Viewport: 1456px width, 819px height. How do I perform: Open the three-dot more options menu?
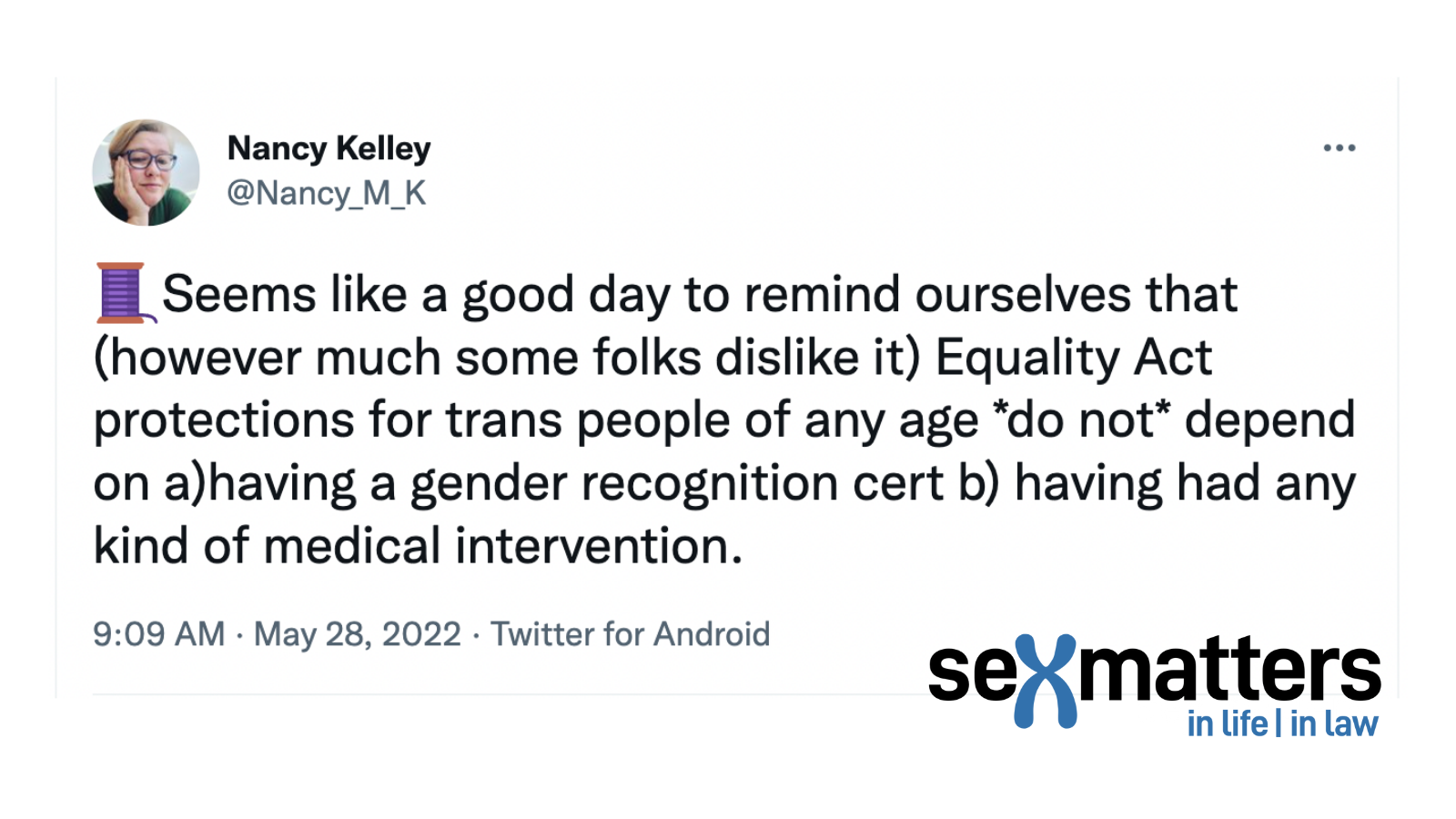point(1339,147)
